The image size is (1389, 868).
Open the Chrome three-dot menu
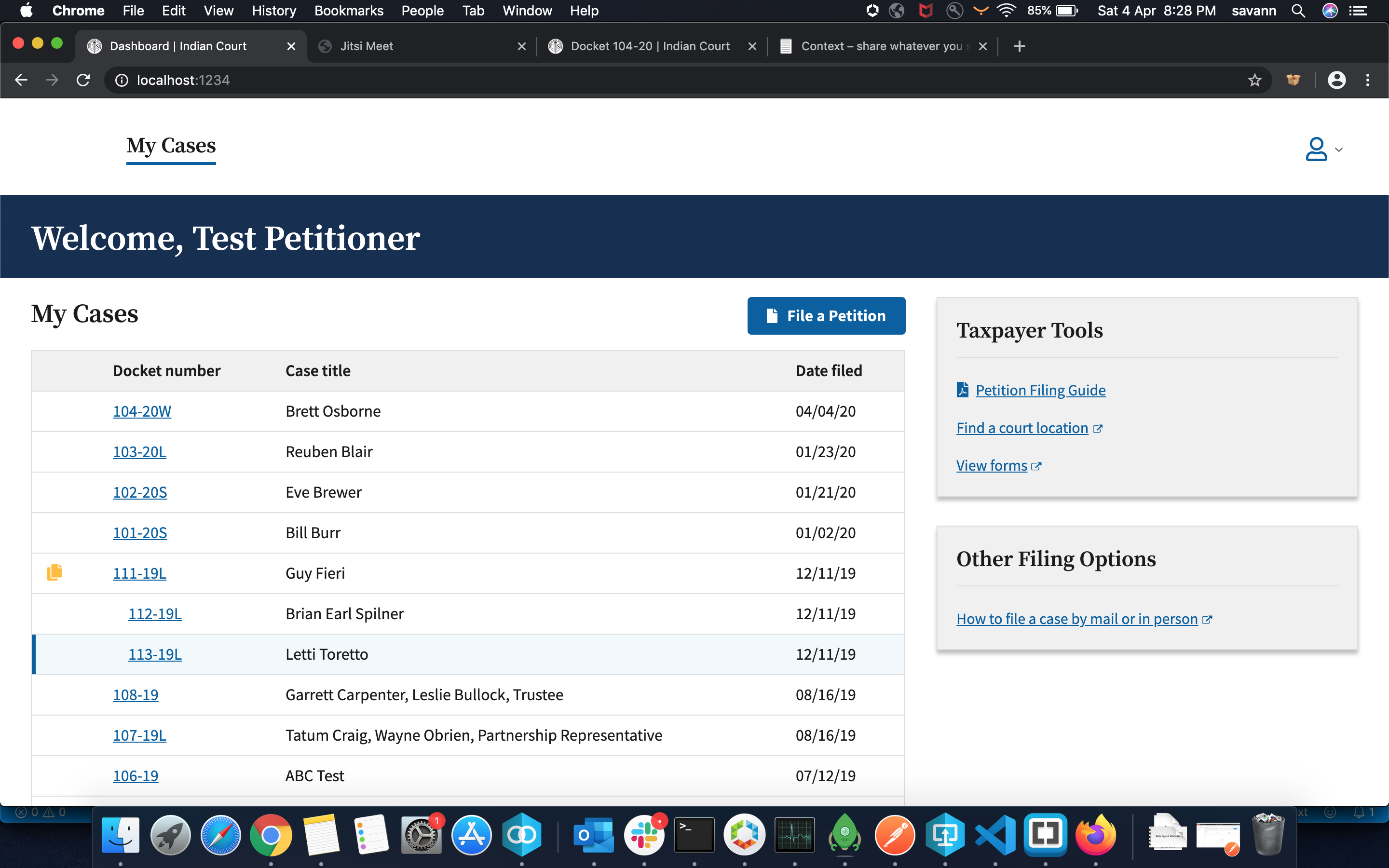pos(1367,80)
